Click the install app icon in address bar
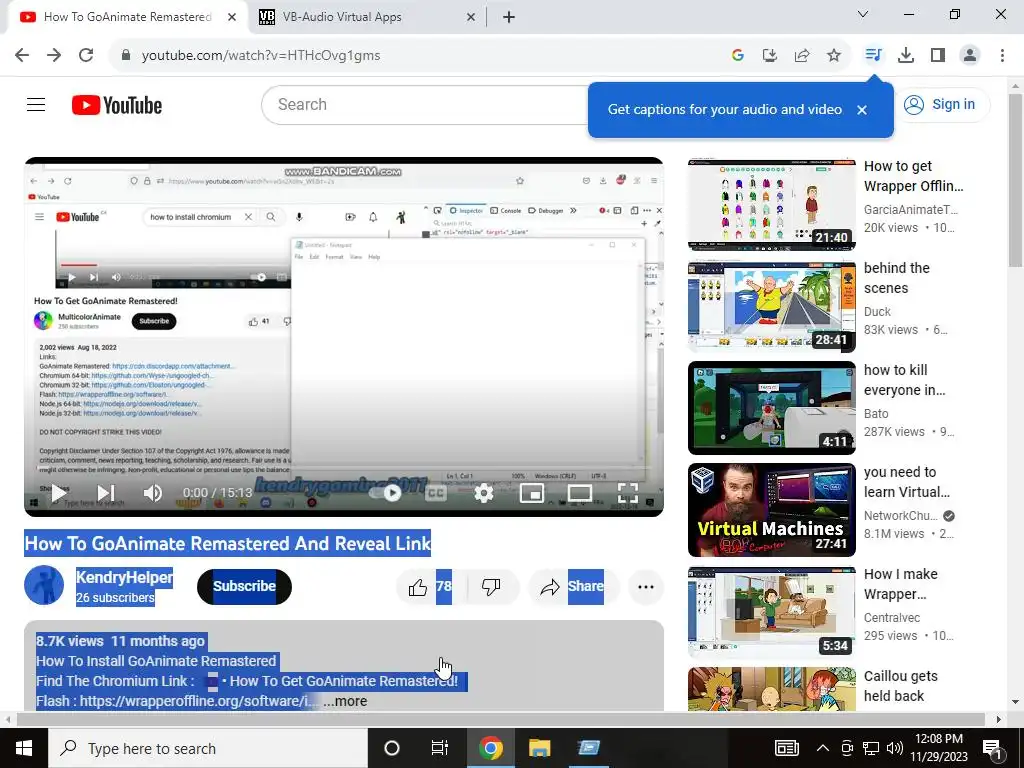The image size is (1024, 768). coord(770,55)
